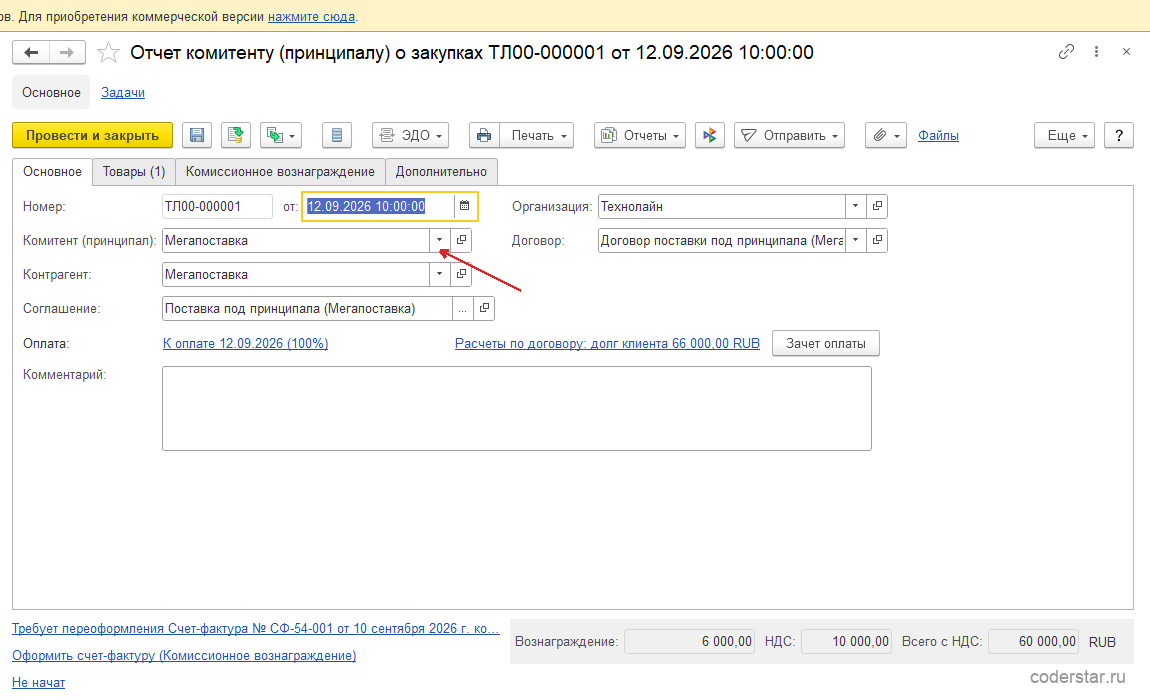Open the Соглашение record icon
This screenshot has height=700, width=1150.
click(x=484, y=309)
